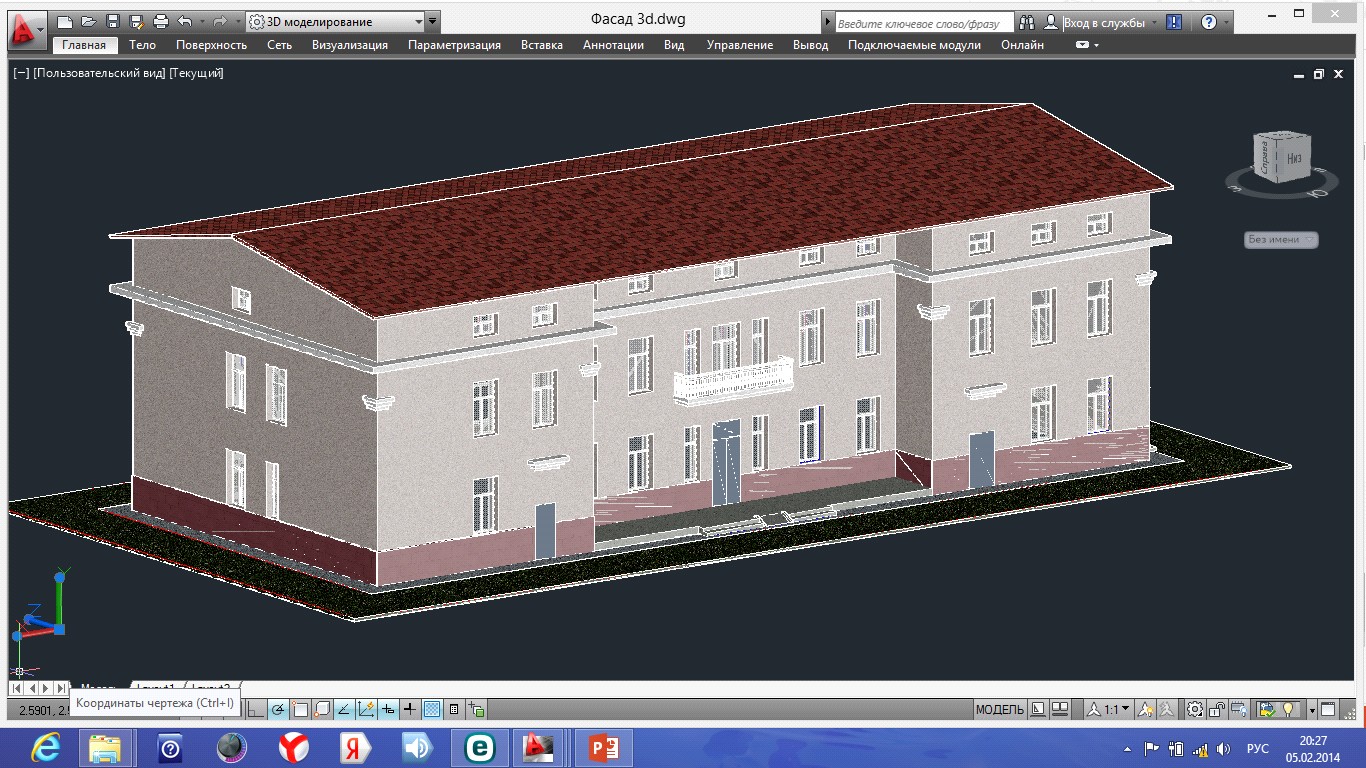
Task: Toggle transparency display in status bar
Action: click(432, 710)
